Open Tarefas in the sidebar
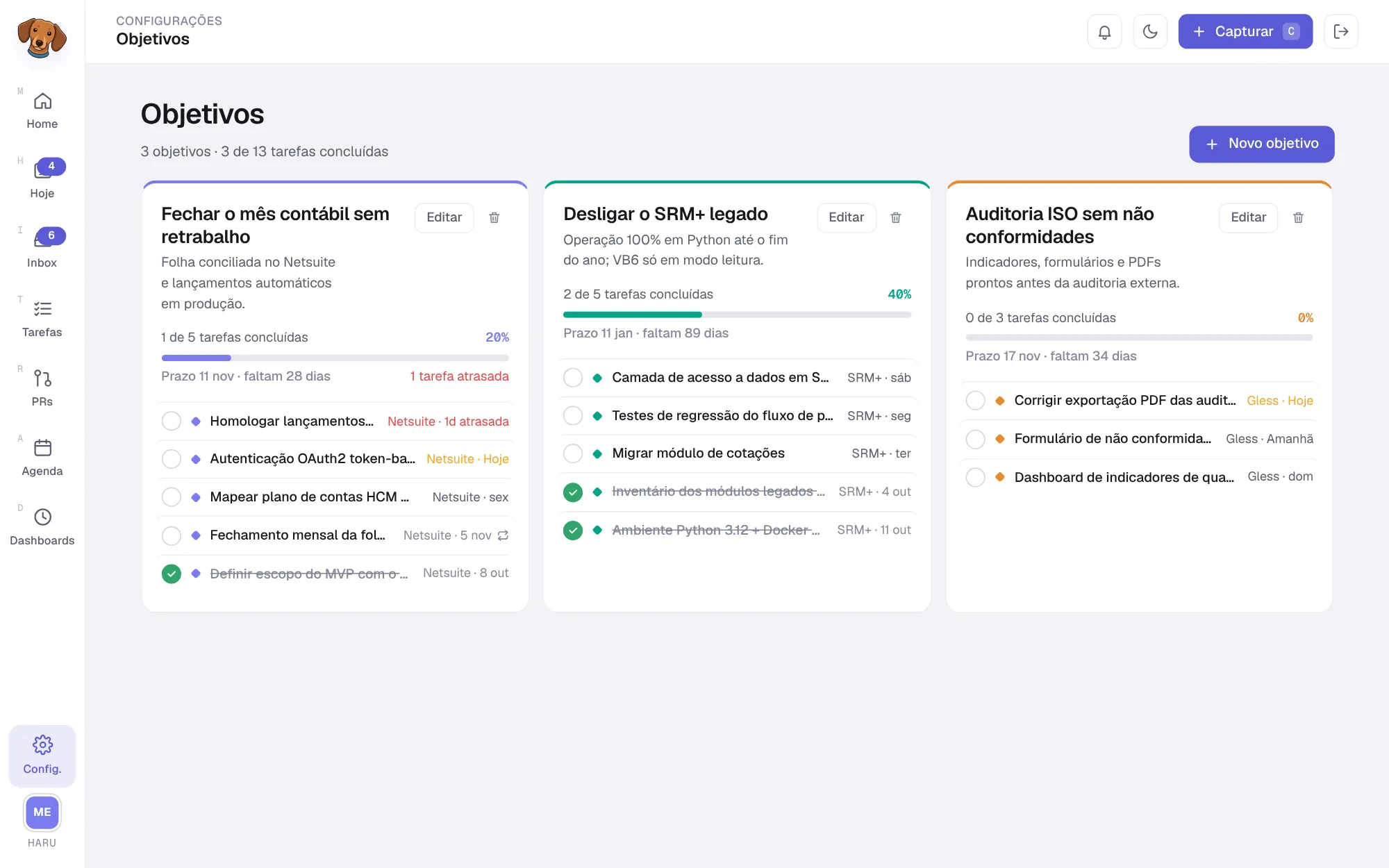 tap(42, 319)
